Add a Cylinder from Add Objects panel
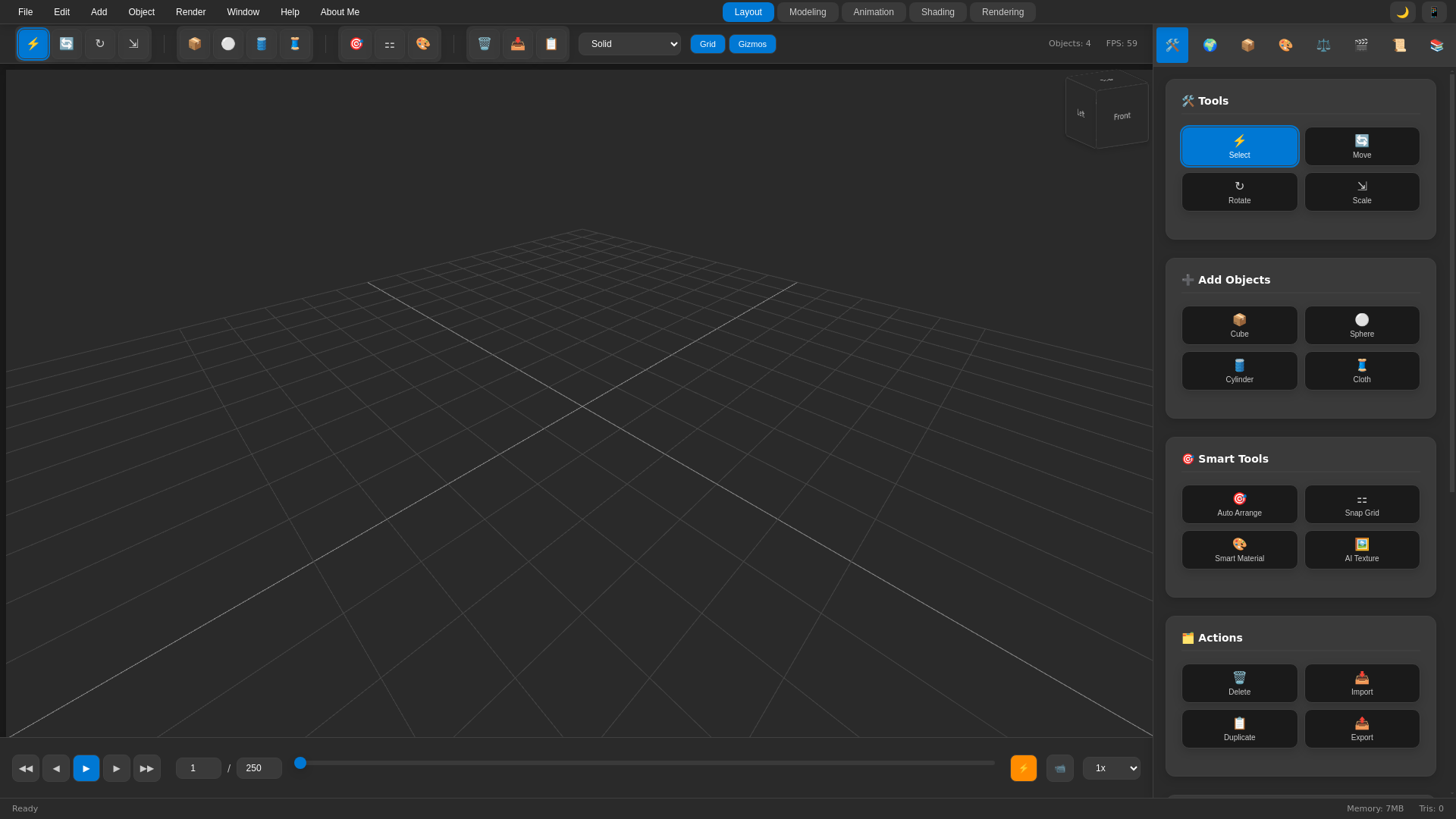The image size is (1456, 819). pos(1239,371)
